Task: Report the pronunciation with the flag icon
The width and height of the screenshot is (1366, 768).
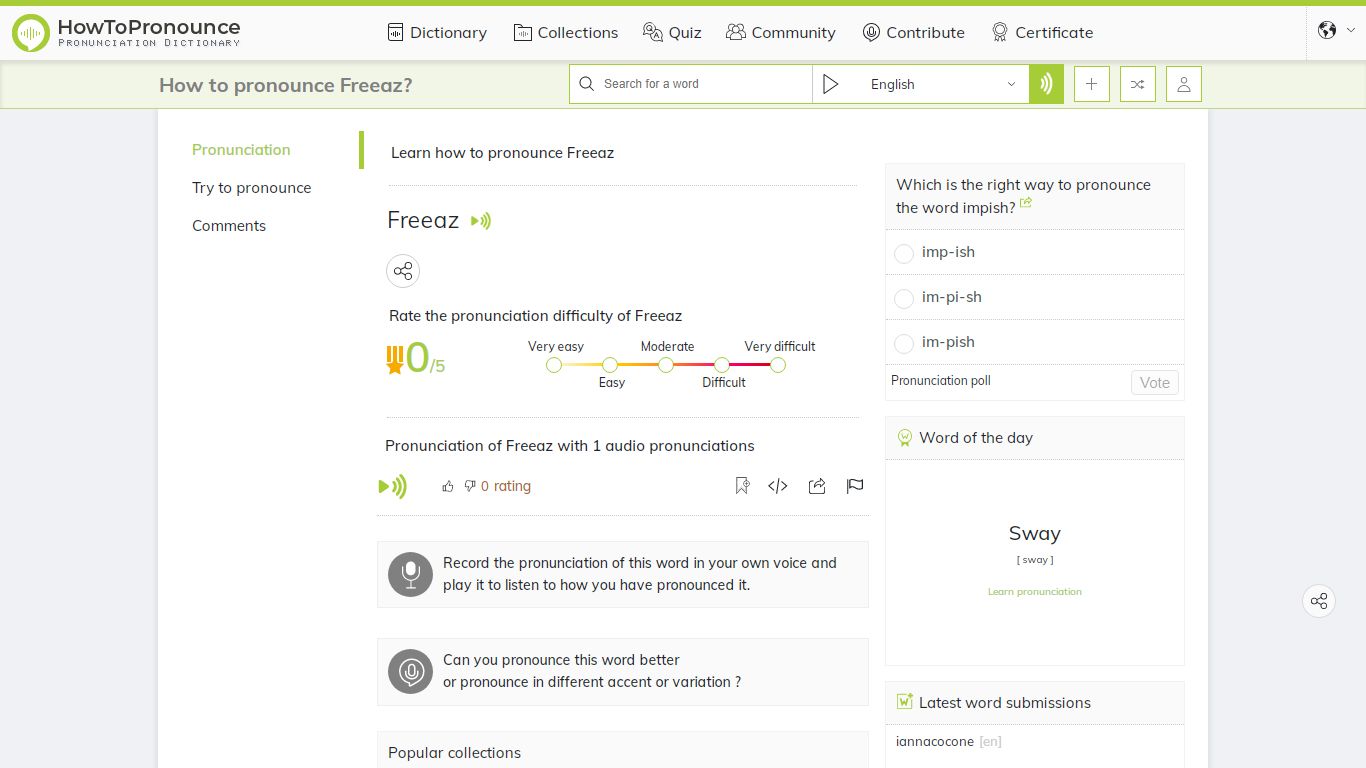Action: pyautogui.click(x=855, y=486)
